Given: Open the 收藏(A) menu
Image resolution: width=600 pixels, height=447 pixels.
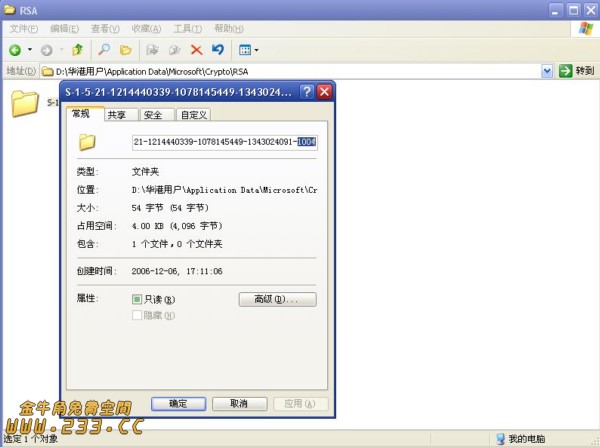Looking at the screenshot, I should click(146, 29).
